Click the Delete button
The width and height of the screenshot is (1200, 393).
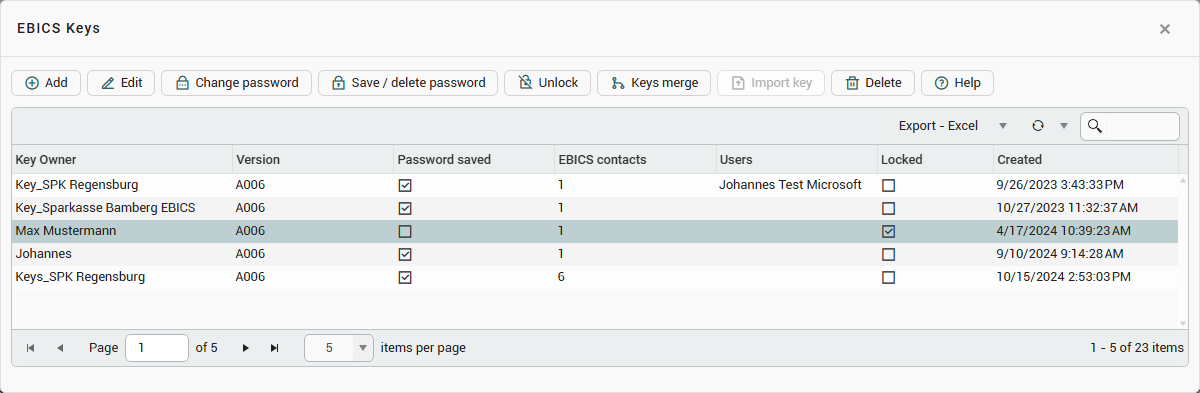[873, 83]
